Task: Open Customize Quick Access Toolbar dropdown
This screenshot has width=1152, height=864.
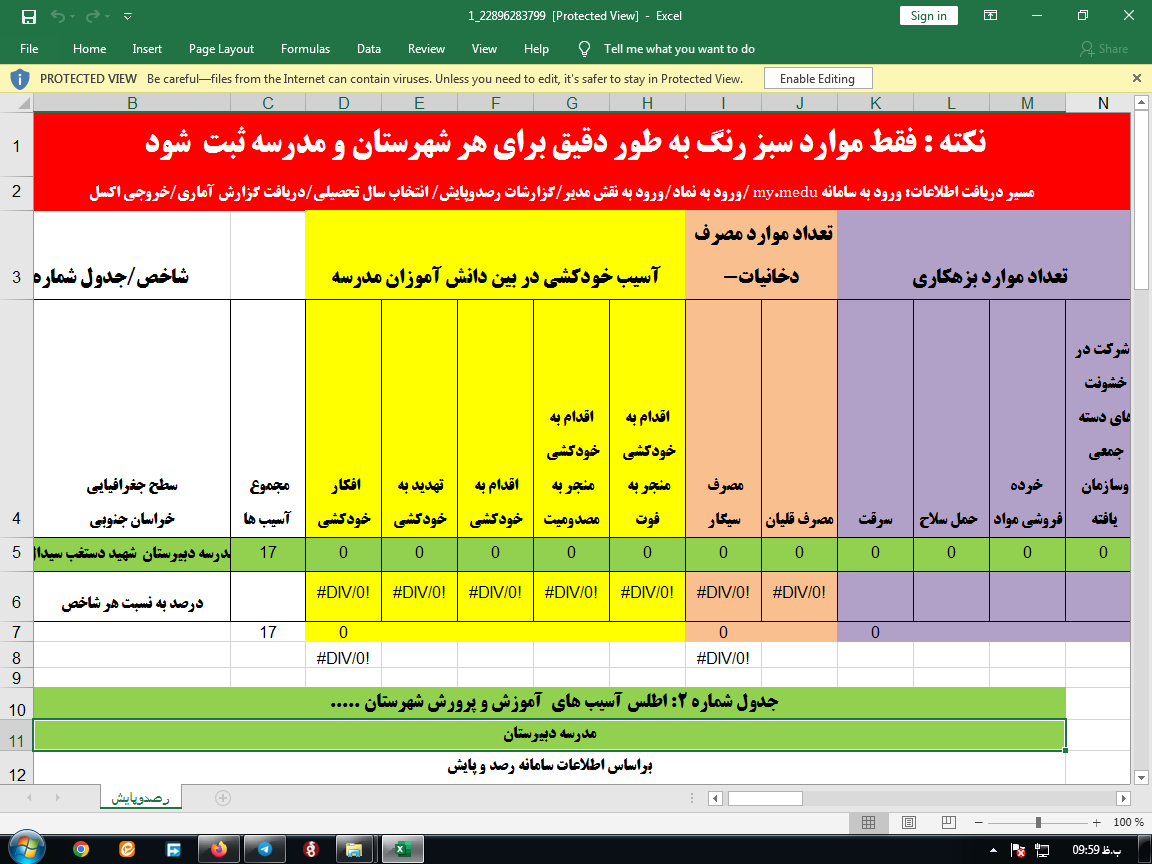Action: coord(126,16)
